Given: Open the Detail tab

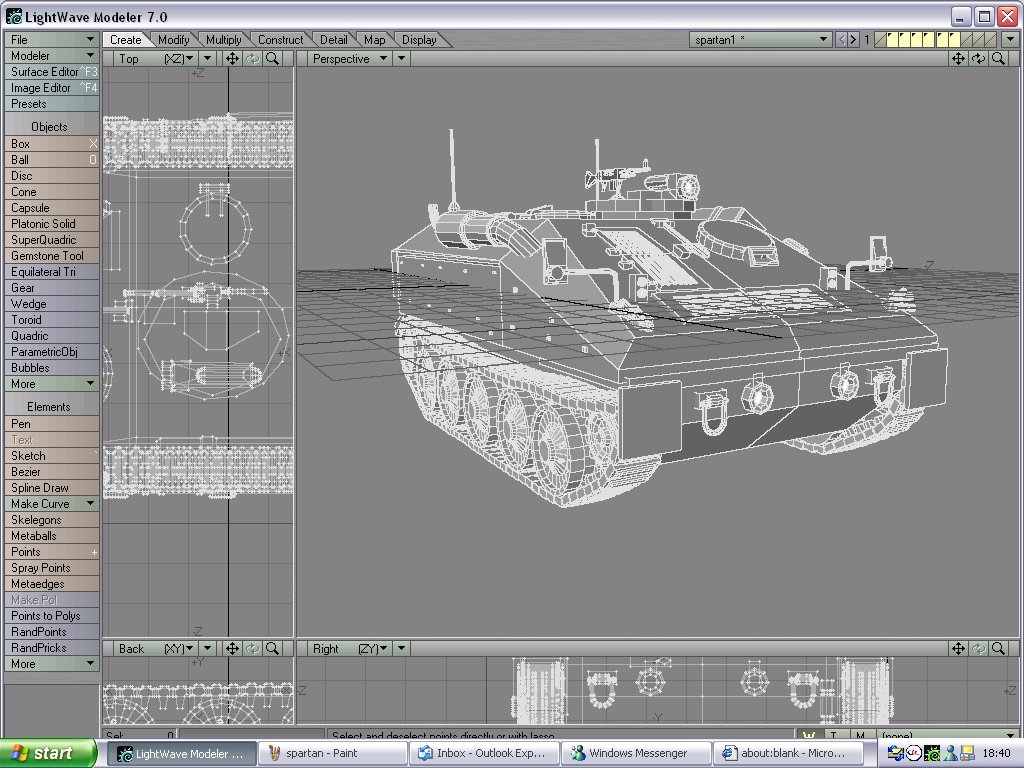Looking at the screenshot, I should (333, 39).
